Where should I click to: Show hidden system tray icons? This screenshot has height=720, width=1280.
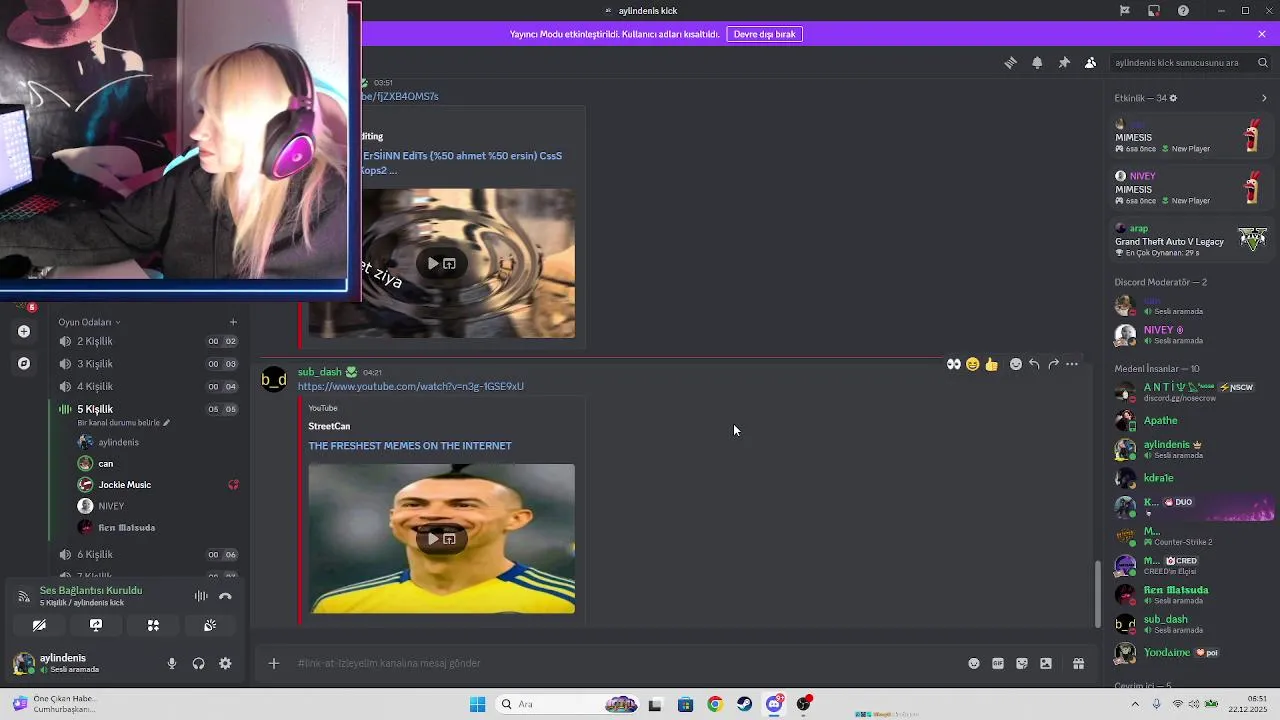pos(1134,704)
